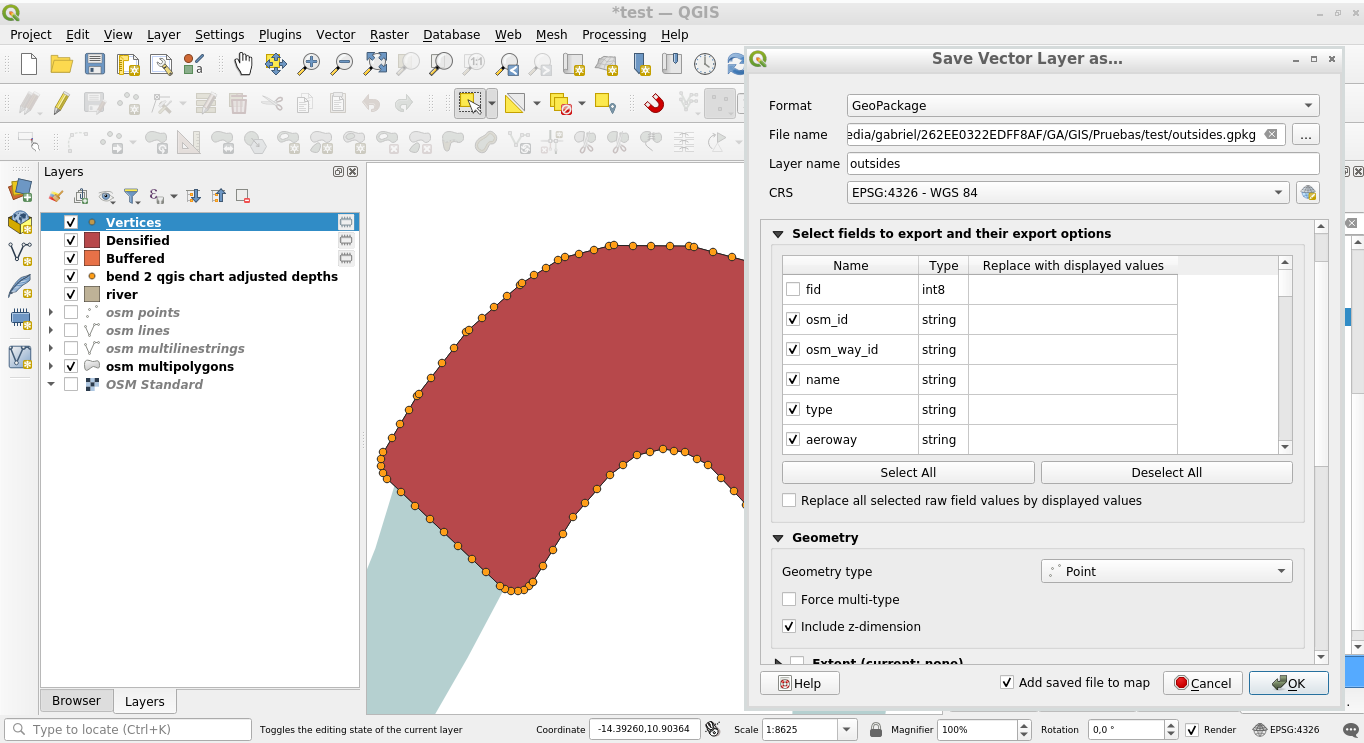The width and height of the screenshot is (1364, 743).
Task: Collapse the Geometry section
Action: coord(778,537)
